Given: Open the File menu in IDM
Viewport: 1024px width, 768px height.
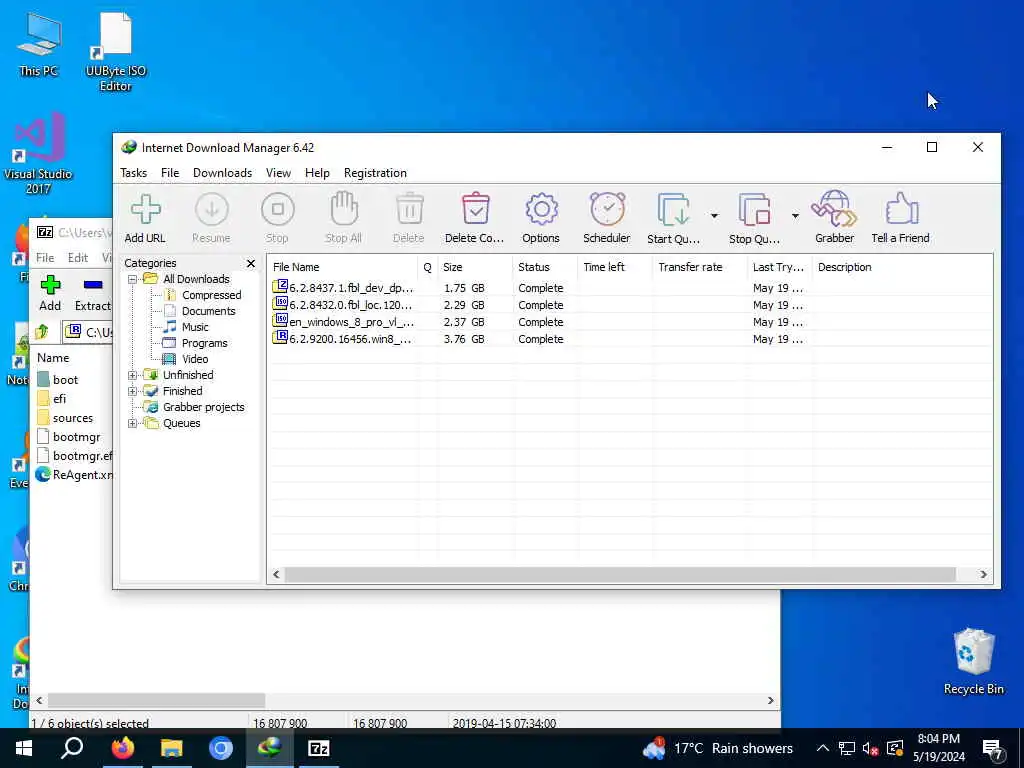Looking at the screenshot, I should (170, 173).
